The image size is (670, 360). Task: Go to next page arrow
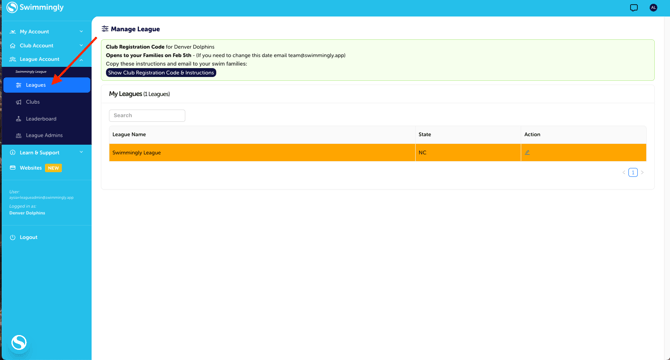[x=642, y=173]
